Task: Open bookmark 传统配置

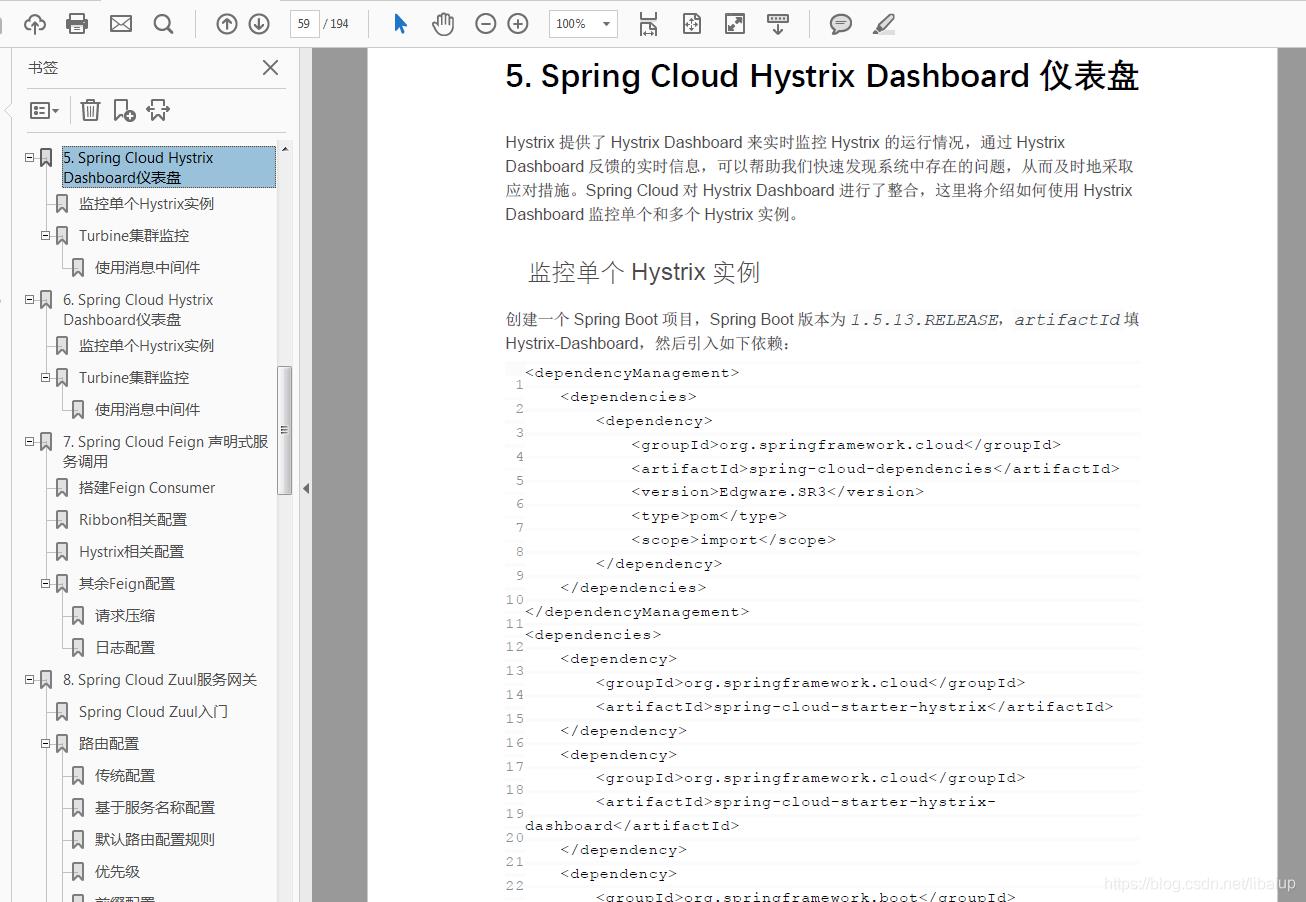Action: (125, 775)
